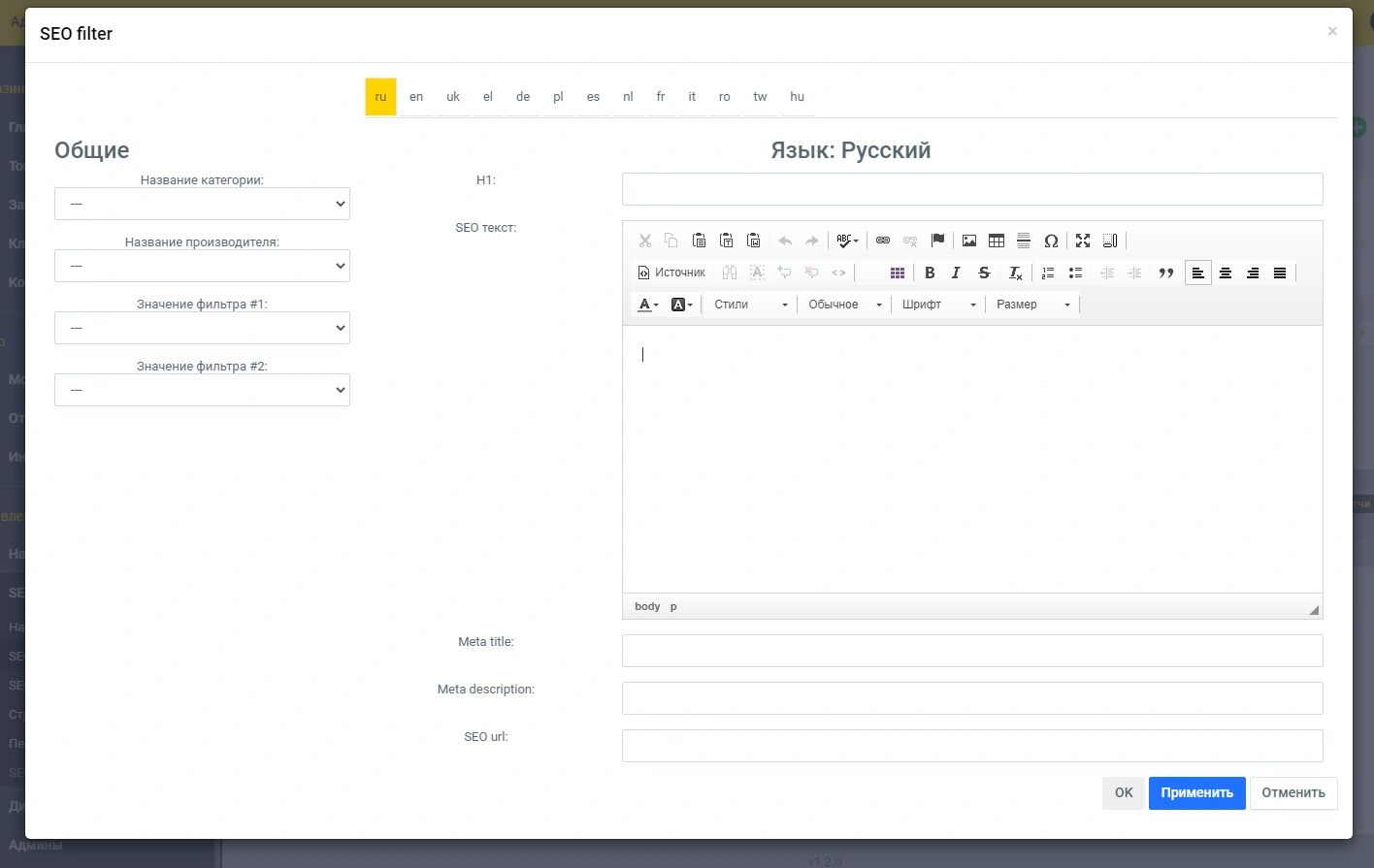Image resolution: width=1374 pixels, height=868 pixels.
Task: Click the anchor flag icon
Action: [x=937, y=241]
